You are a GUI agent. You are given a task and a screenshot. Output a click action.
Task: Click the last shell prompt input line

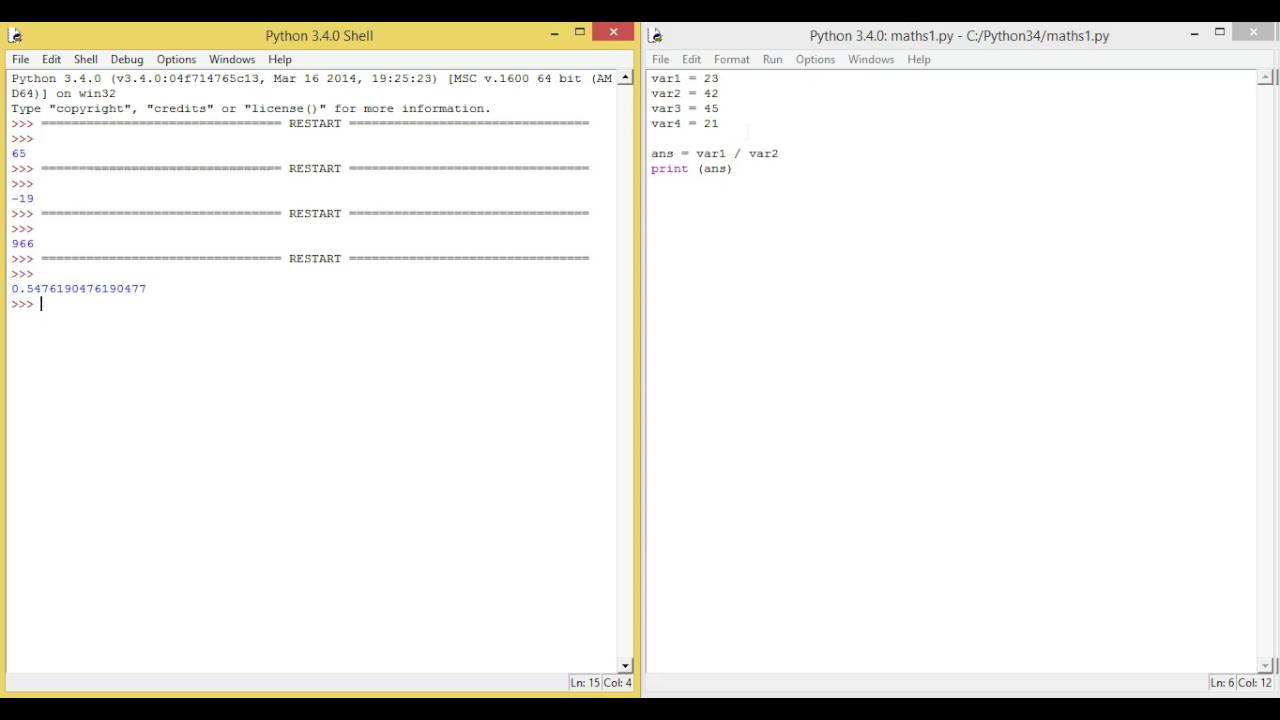313,304
